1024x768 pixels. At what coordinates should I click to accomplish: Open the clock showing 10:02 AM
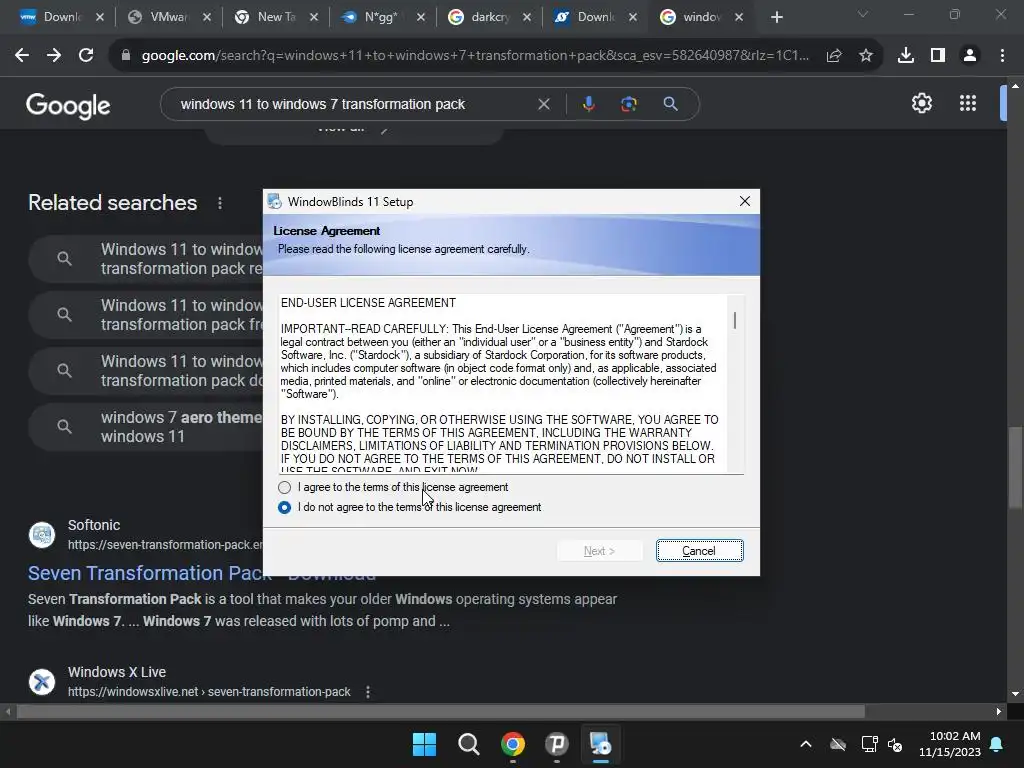950,744
